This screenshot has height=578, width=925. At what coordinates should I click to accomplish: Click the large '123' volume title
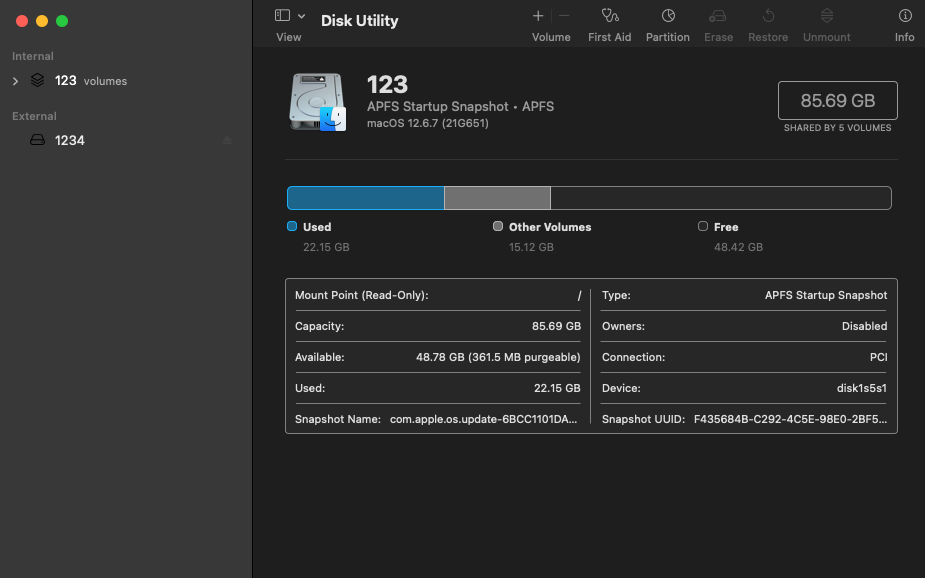tap(387, 85)
